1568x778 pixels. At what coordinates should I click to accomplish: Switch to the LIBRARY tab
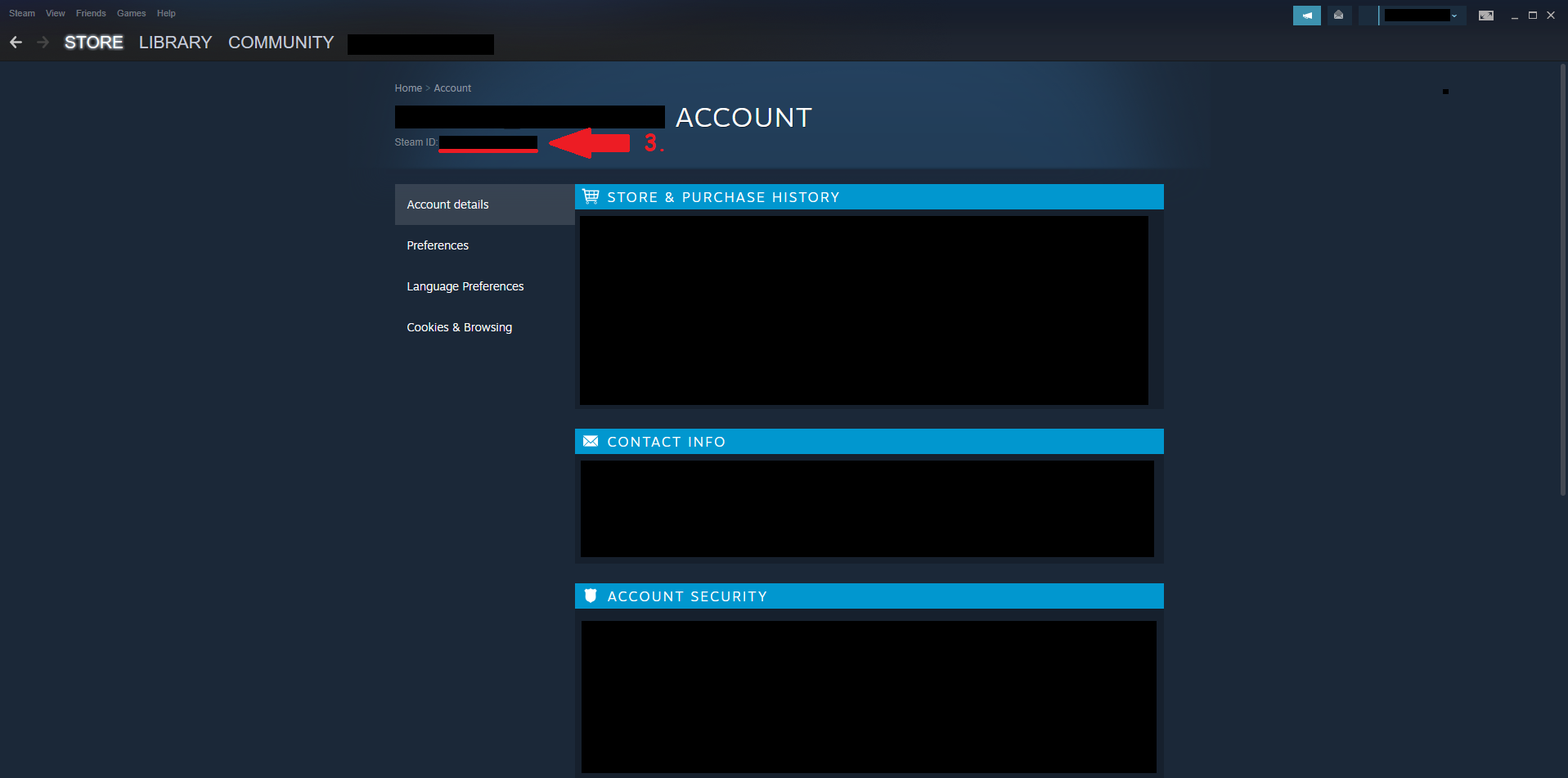tap(175, 43)
